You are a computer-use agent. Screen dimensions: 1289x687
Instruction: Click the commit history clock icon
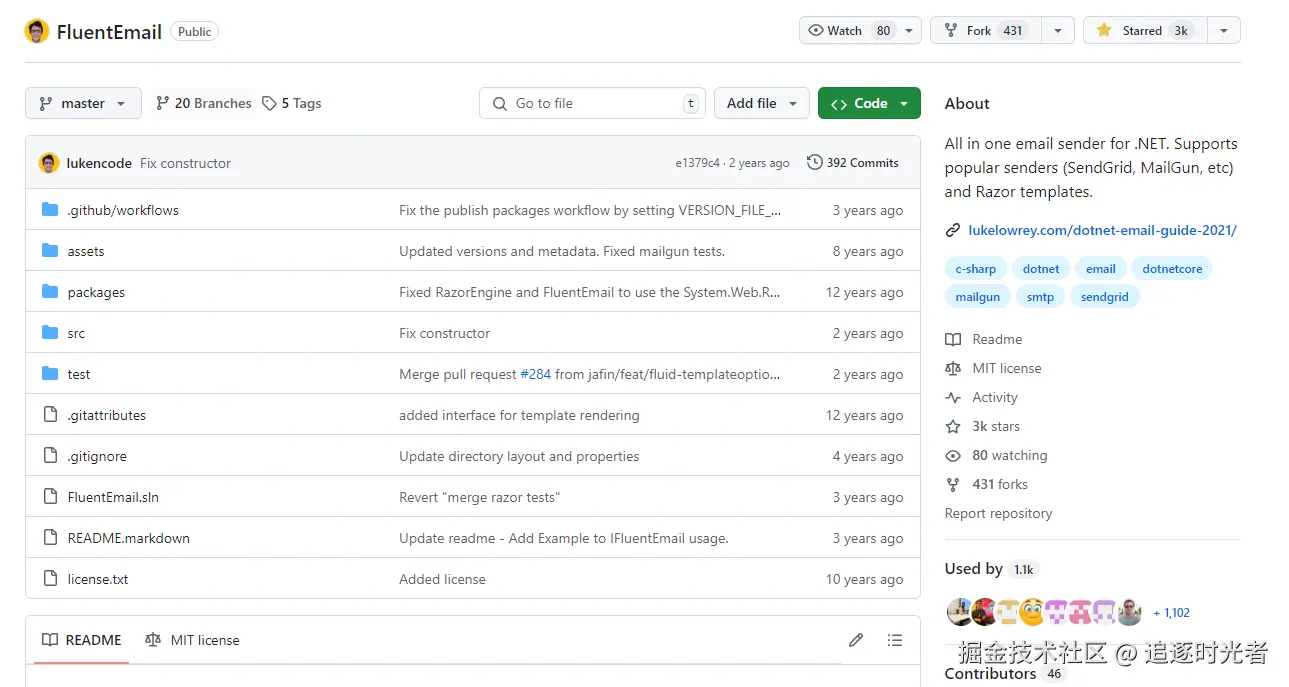[815, 163]
